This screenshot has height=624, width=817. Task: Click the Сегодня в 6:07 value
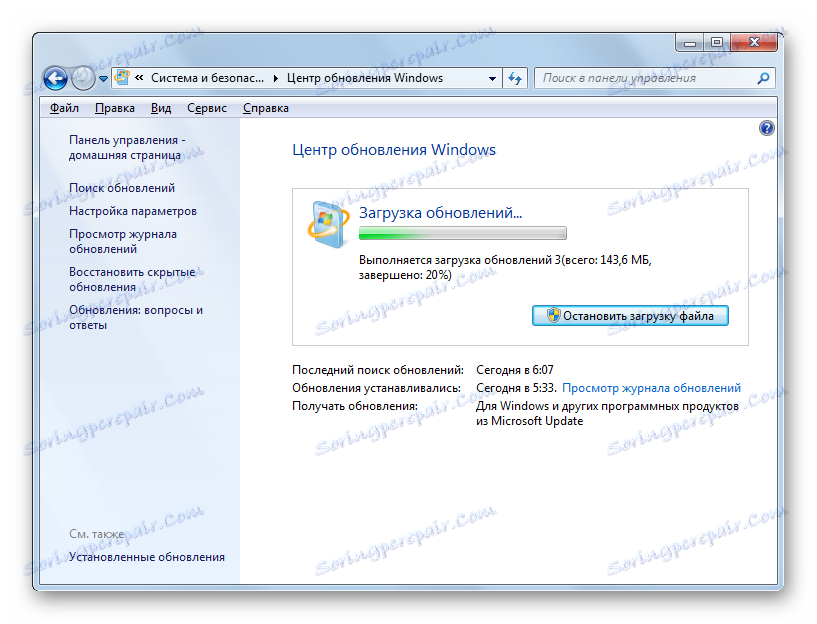pyautogui.click(x=515, y=370)
